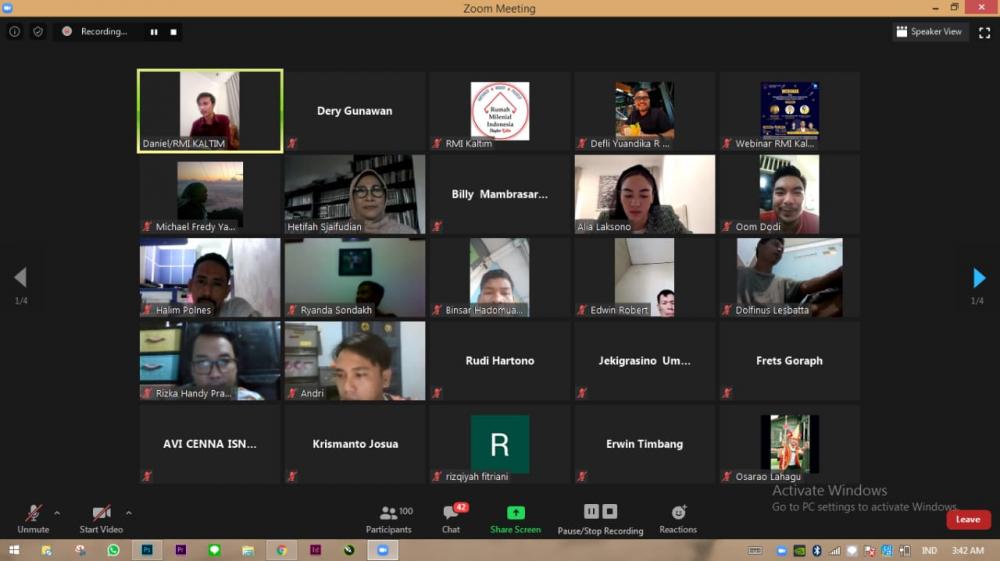
Task: Select Defli Yuandika video tile
Action: (x=644, y=111)
